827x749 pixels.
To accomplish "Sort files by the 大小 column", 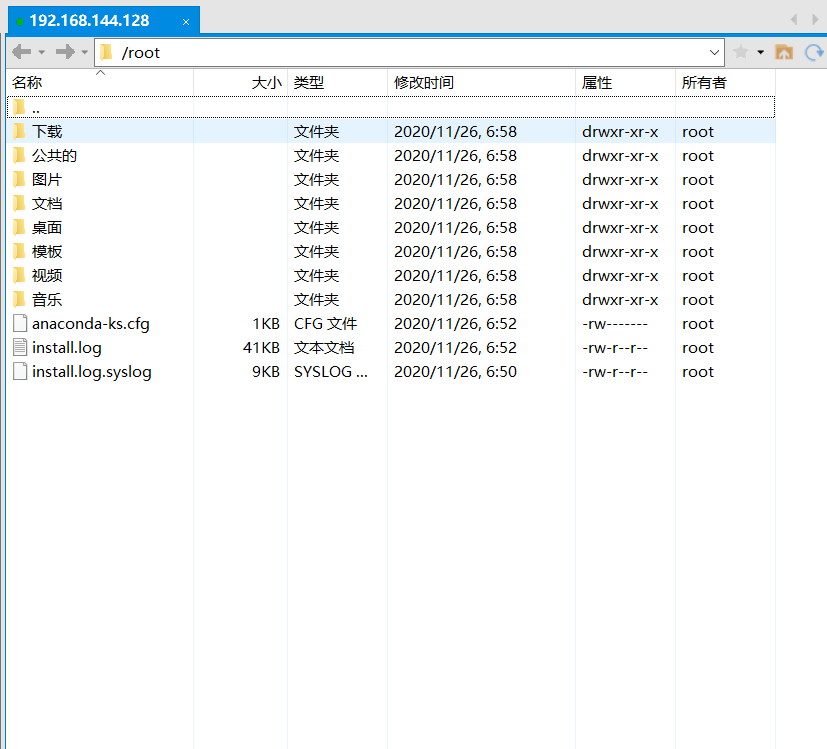I will click(x=264, y=82).
